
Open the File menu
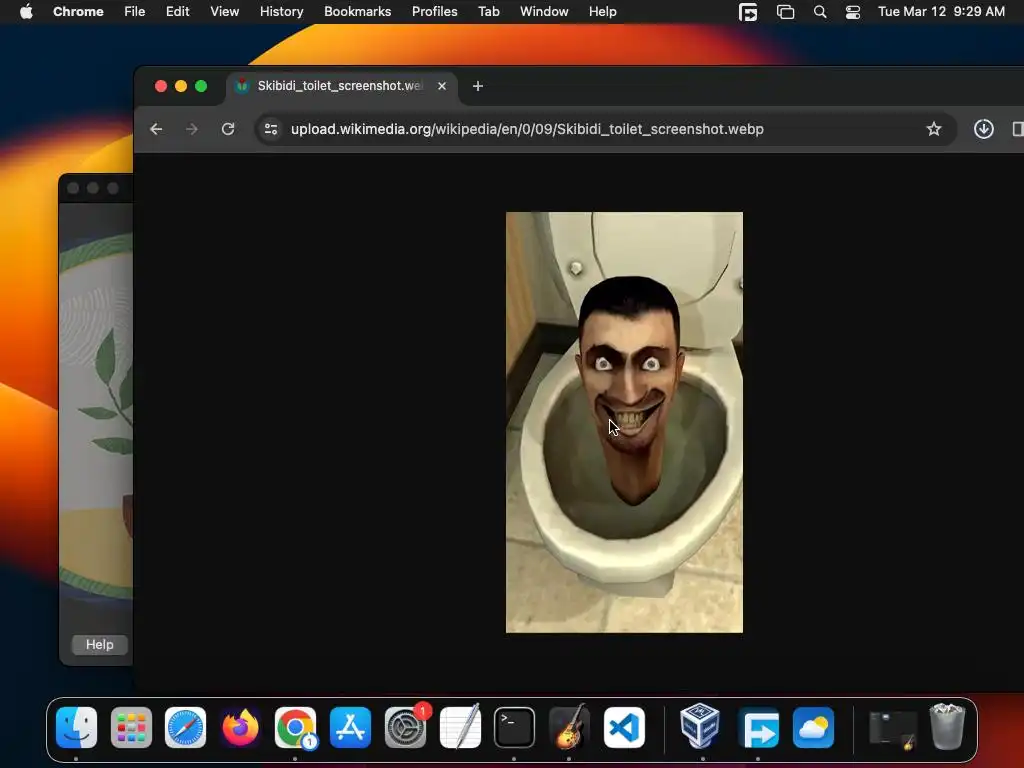point(135,12)
